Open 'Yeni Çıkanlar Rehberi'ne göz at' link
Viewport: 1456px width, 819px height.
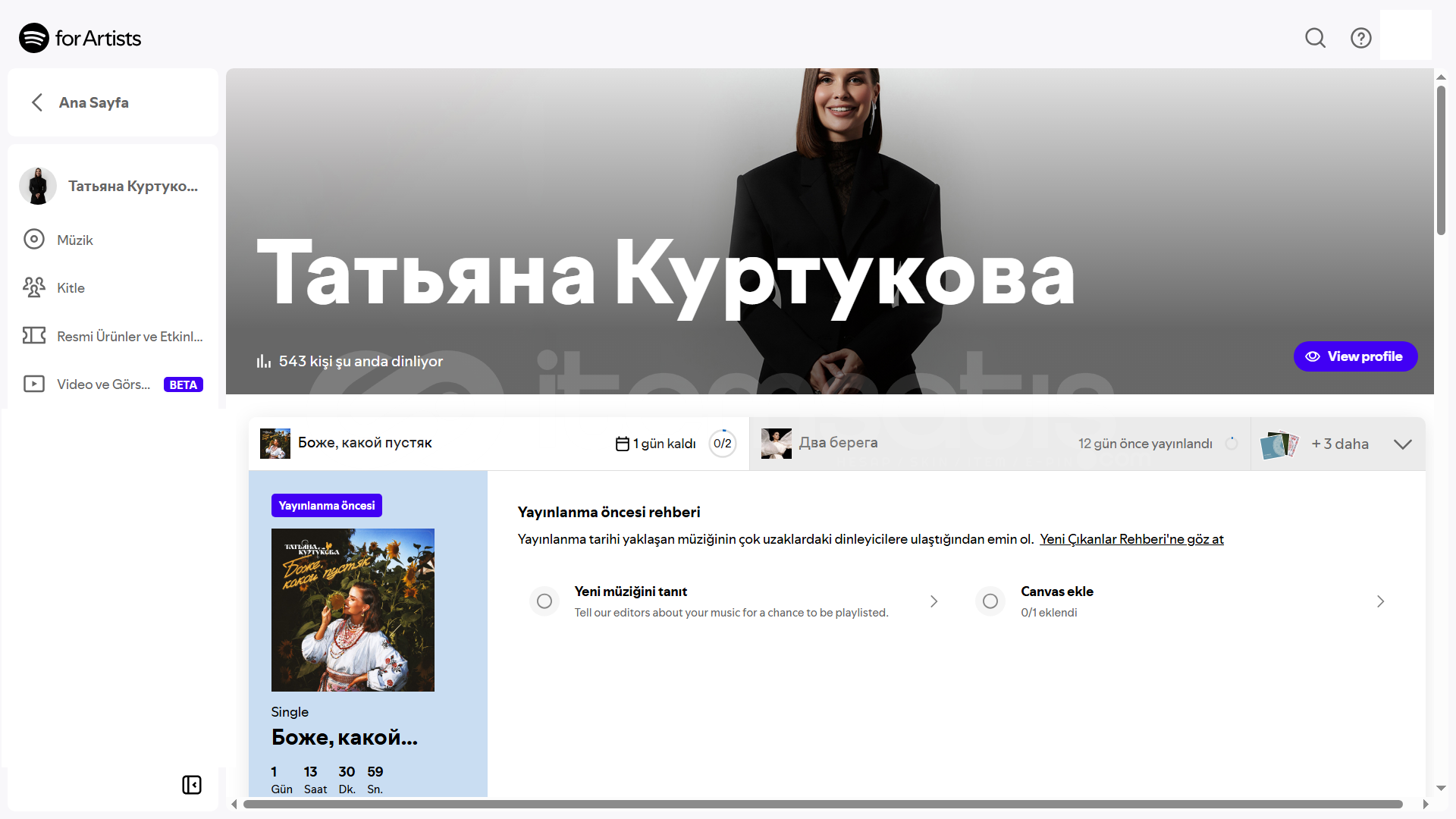click(1131, 539)
